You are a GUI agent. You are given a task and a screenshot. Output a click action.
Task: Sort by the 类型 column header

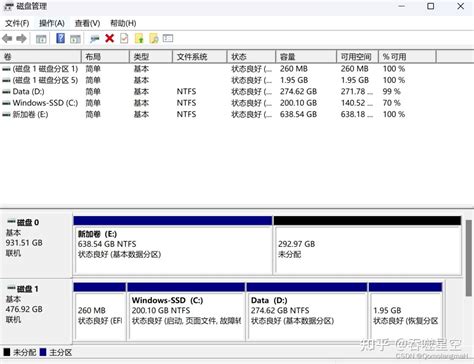[x=151, y=57]
